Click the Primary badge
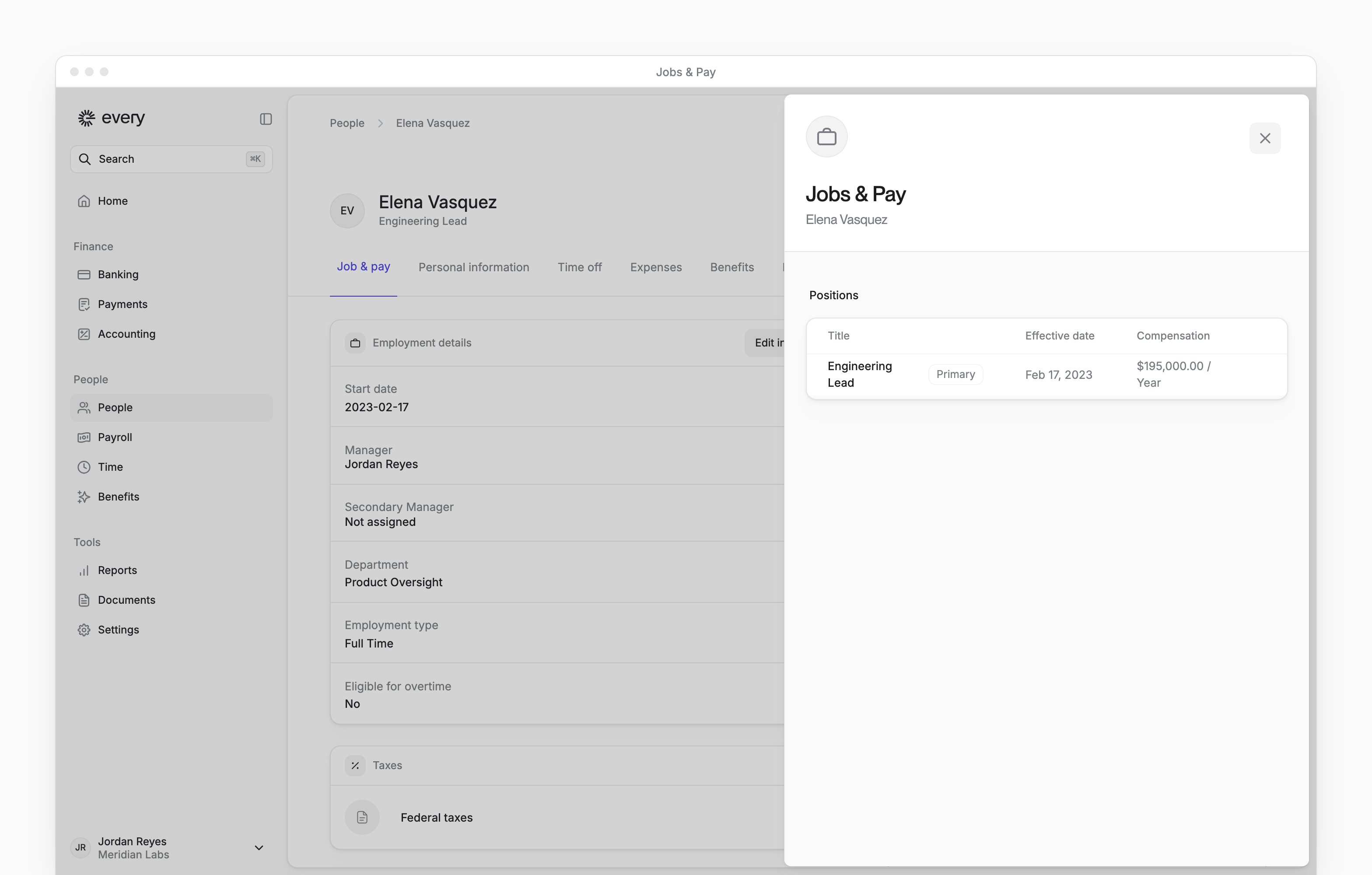Screen dimensions: 1372x875 pos(955,374)
